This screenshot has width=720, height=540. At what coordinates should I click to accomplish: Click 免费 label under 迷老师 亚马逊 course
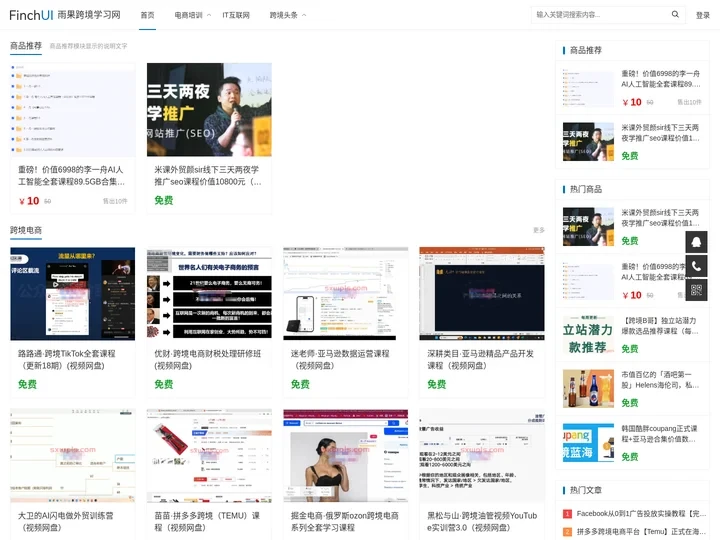[x=300, y=384]
